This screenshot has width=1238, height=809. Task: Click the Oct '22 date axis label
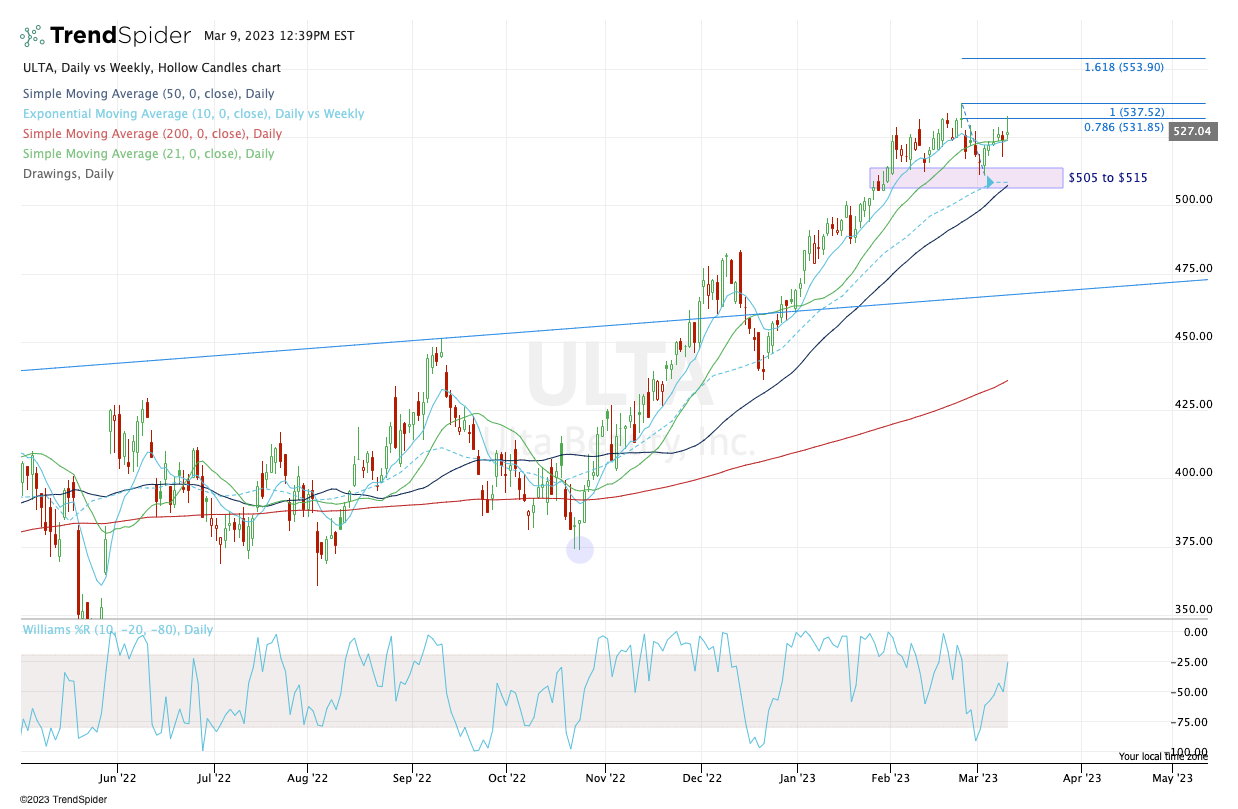pos(507,776)
